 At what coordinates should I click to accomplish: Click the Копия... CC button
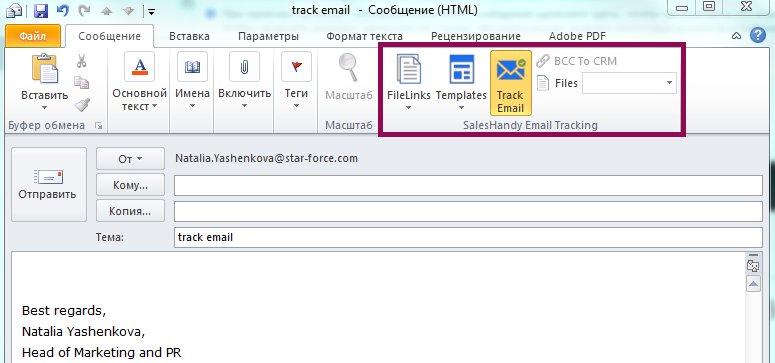pos(130,211)
